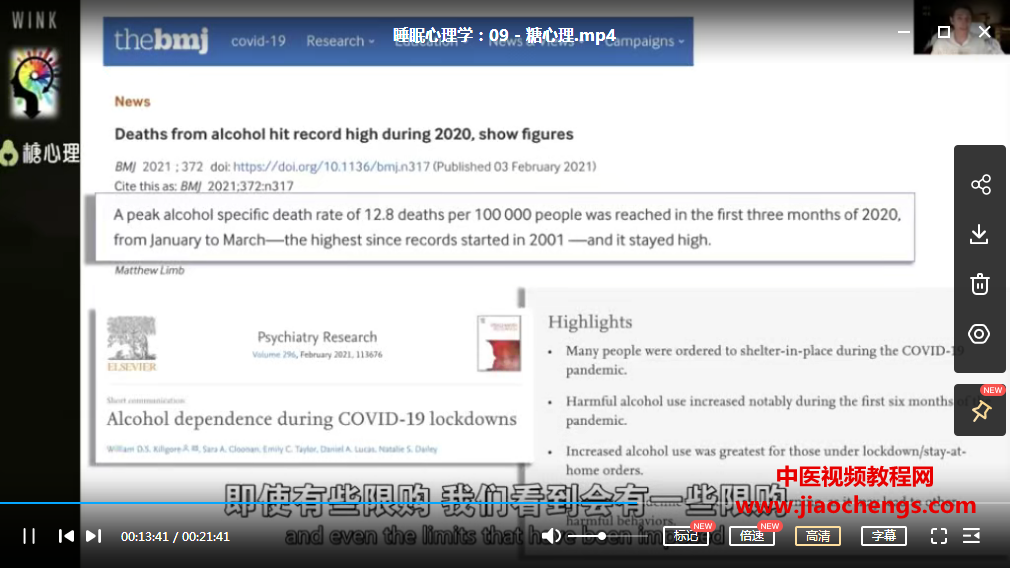Screen dimensions: 1010x568
Task: Open the playlist panel icon
Action: pos(971,536)
